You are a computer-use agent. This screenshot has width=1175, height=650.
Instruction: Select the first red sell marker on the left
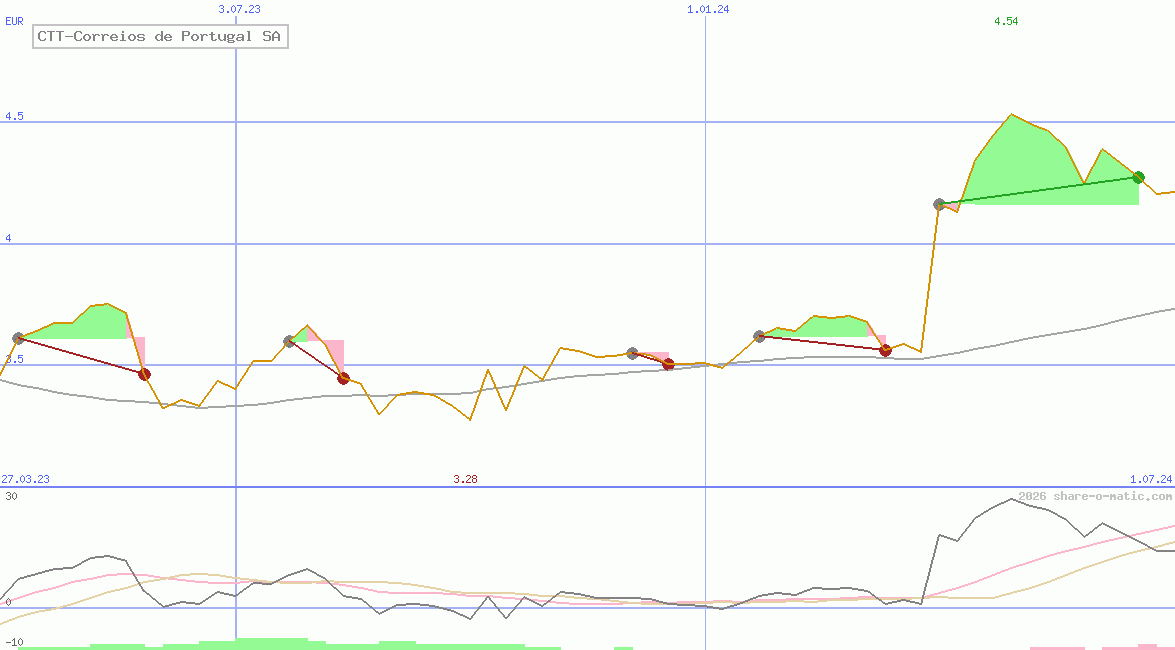(145, 373)
